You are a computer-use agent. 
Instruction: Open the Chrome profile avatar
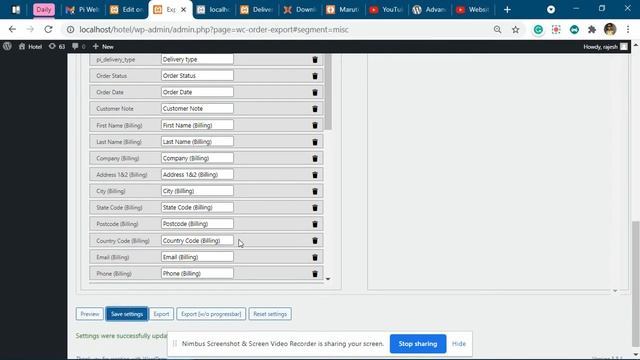(610, 29)
